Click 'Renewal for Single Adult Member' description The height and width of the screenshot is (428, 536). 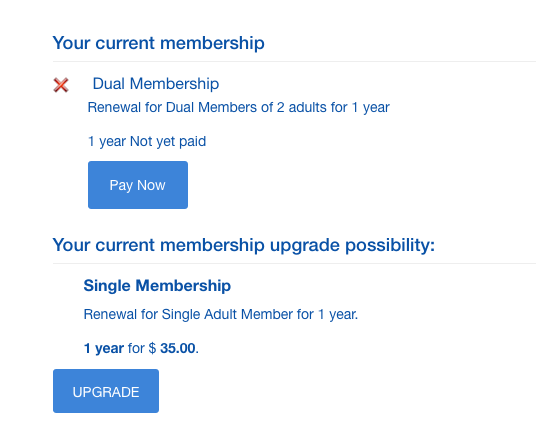click(x=221, y=315)
